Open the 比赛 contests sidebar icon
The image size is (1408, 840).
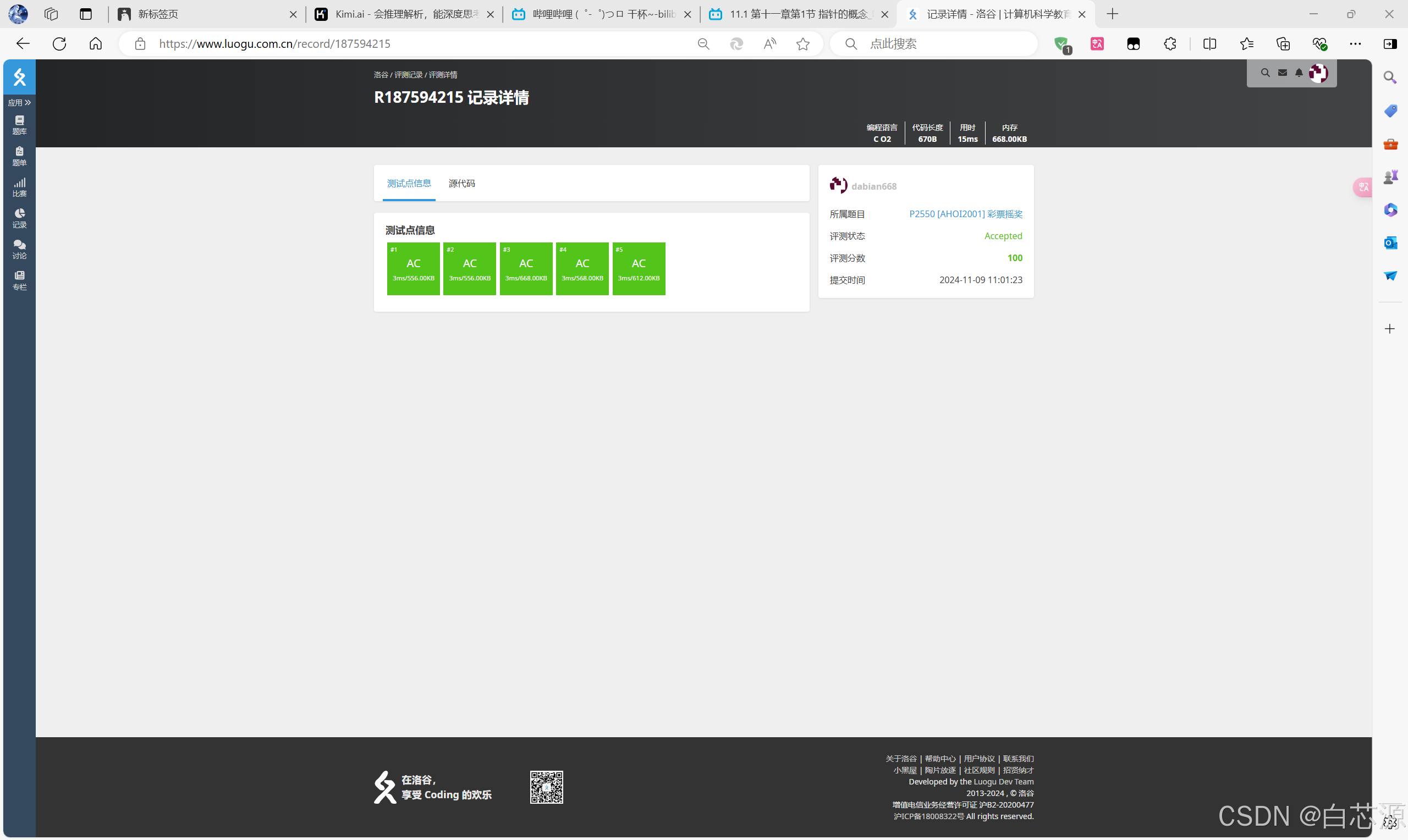pyautogui.click(x=19, y=187)
